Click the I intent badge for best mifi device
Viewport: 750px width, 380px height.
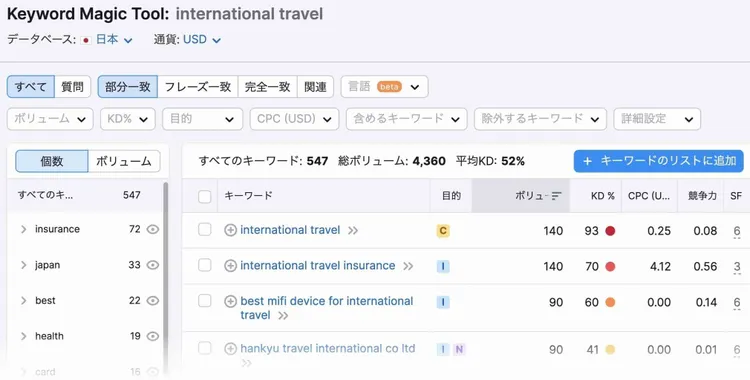443,302
